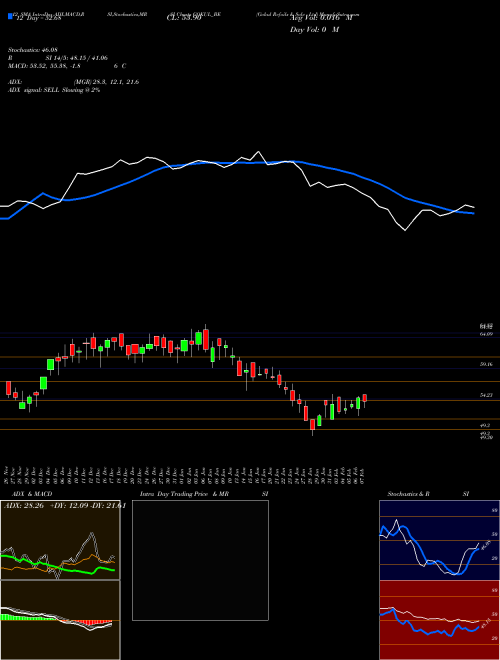The width and height of the screenshot is (500, 660).
Task: Click the 64.09 price axis label
Action: pos(486,334)
